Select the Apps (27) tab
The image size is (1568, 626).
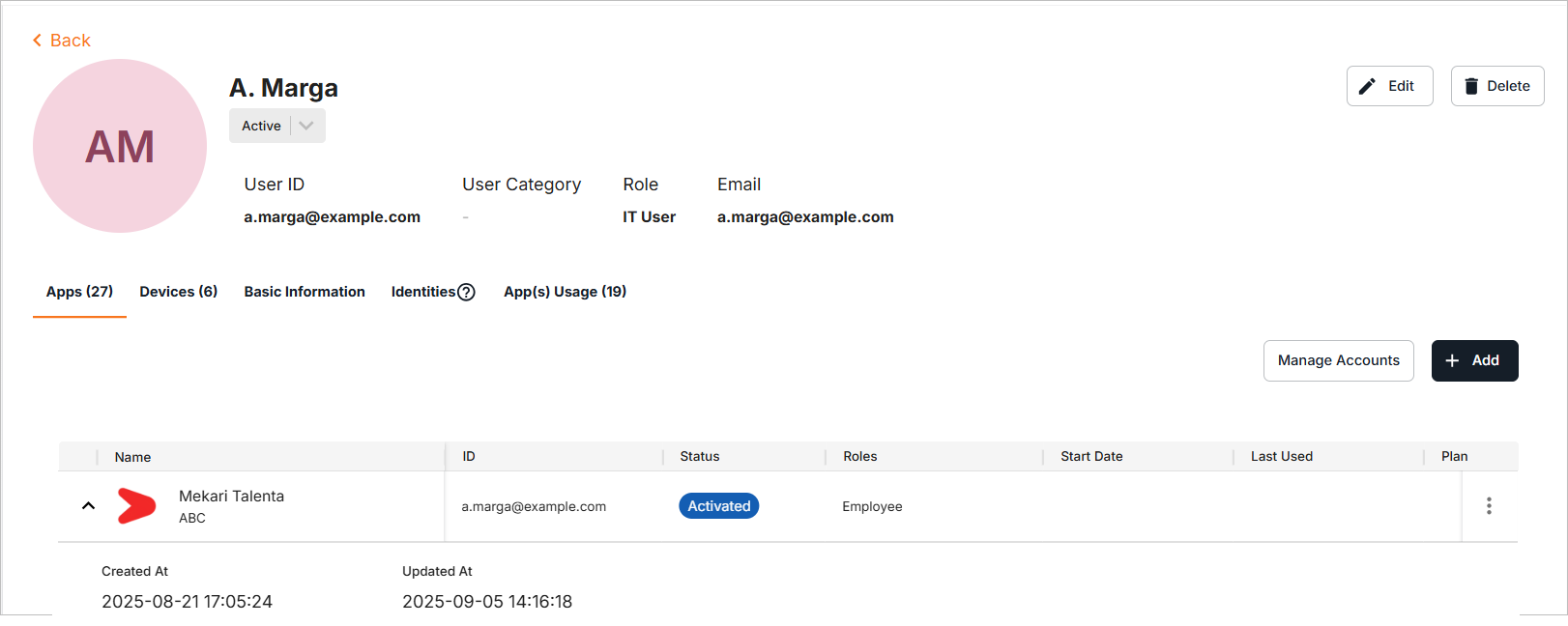click(79, 292)
